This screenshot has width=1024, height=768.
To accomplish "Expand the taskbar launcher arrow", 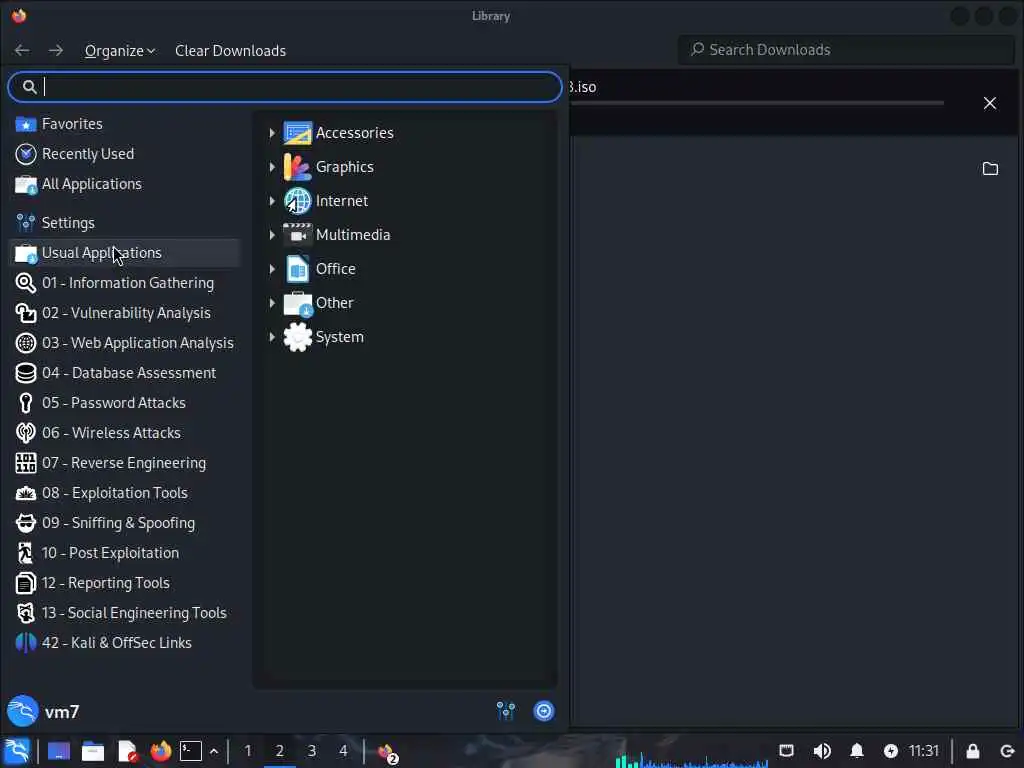I will coord(214,751).
